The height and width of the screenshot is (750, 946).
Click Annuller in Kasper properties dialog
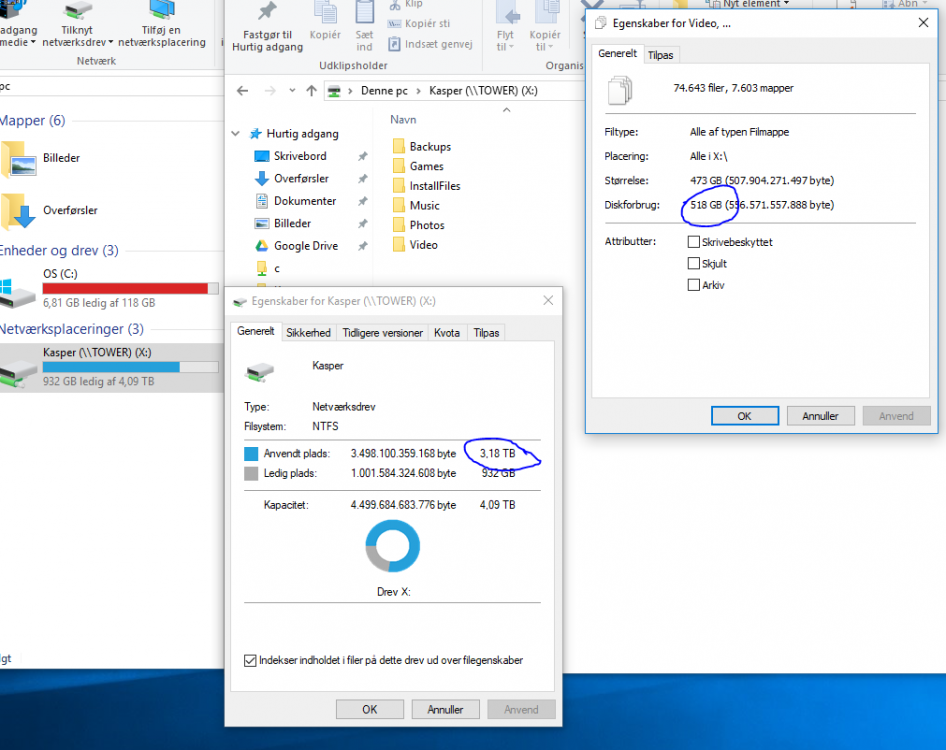tap(445, 710)
